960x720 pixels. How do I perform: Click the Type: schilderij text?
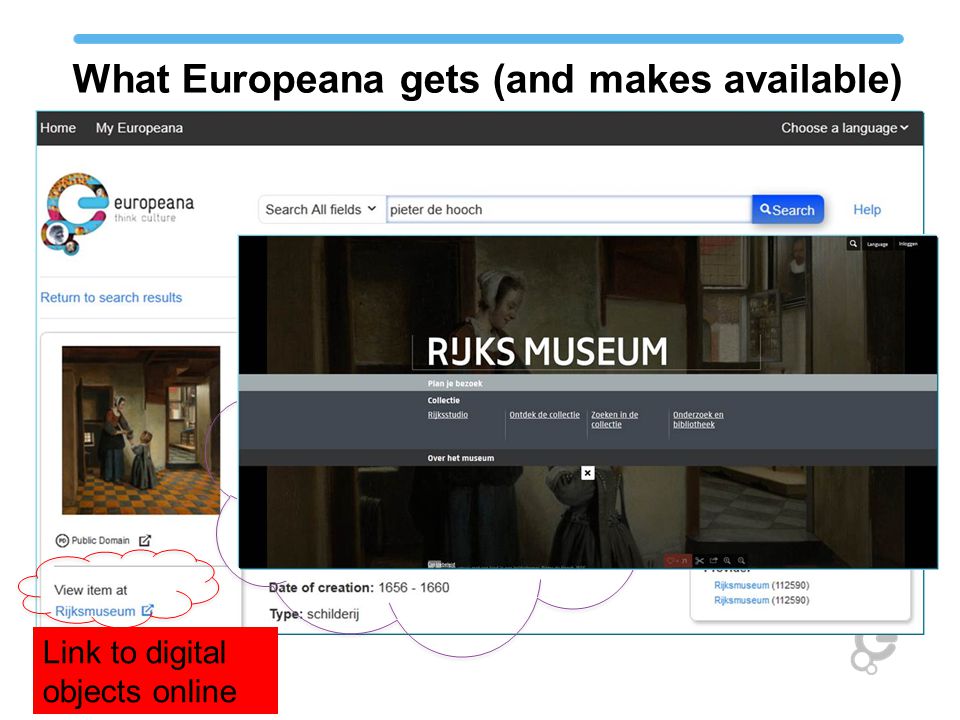tap(315, 614)
